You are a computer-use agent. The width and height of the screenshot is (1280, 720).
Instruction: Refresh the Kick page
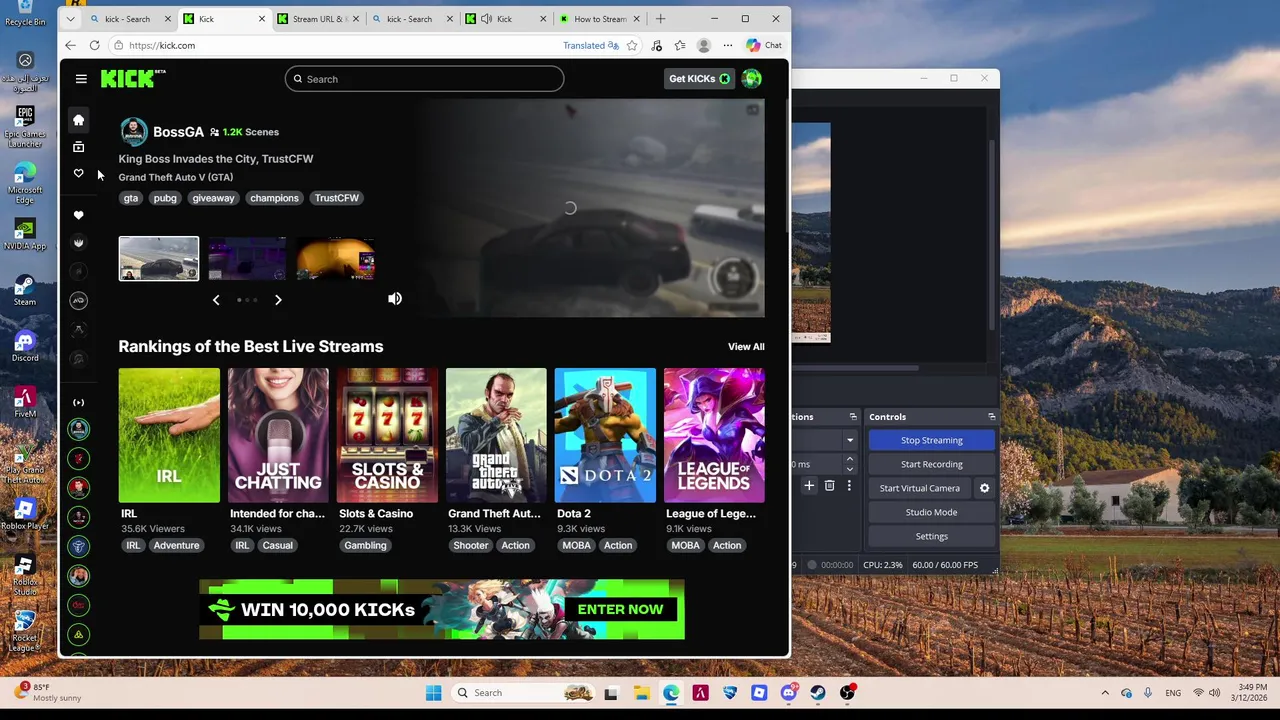click(94, 45)
